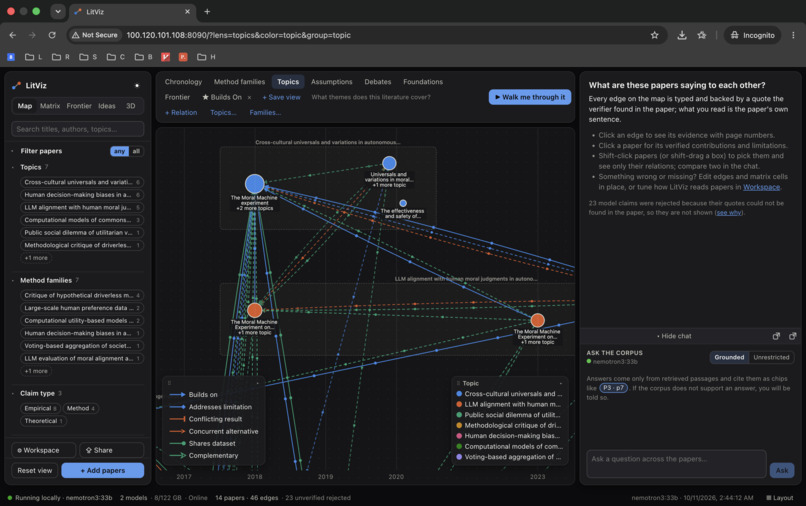
Task: Click Voting-based aggregation purple legend swatch
Action: click(459, 457)
